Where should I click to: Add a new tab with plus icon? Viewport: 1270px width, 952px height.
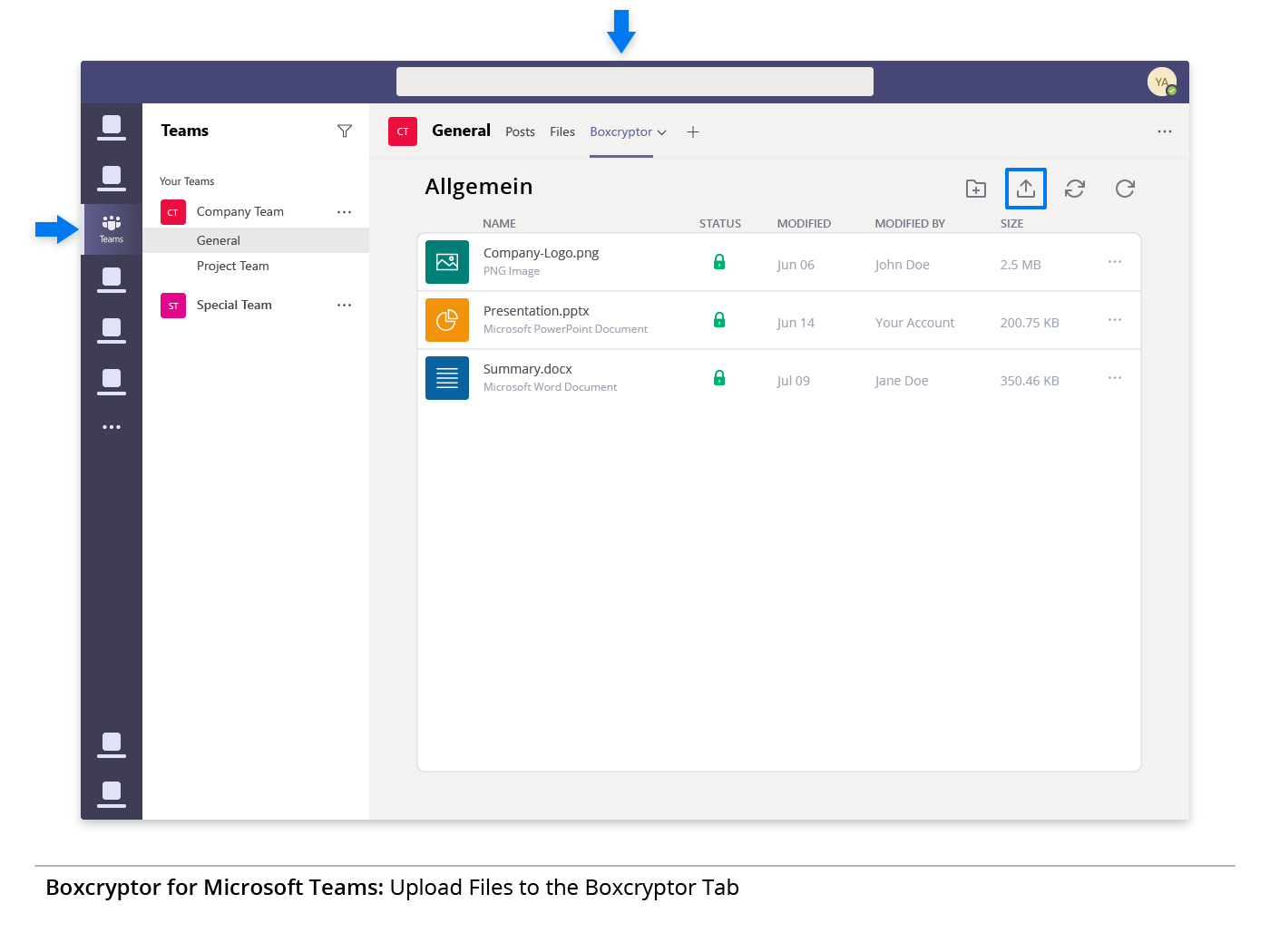[x=693, y=132]
